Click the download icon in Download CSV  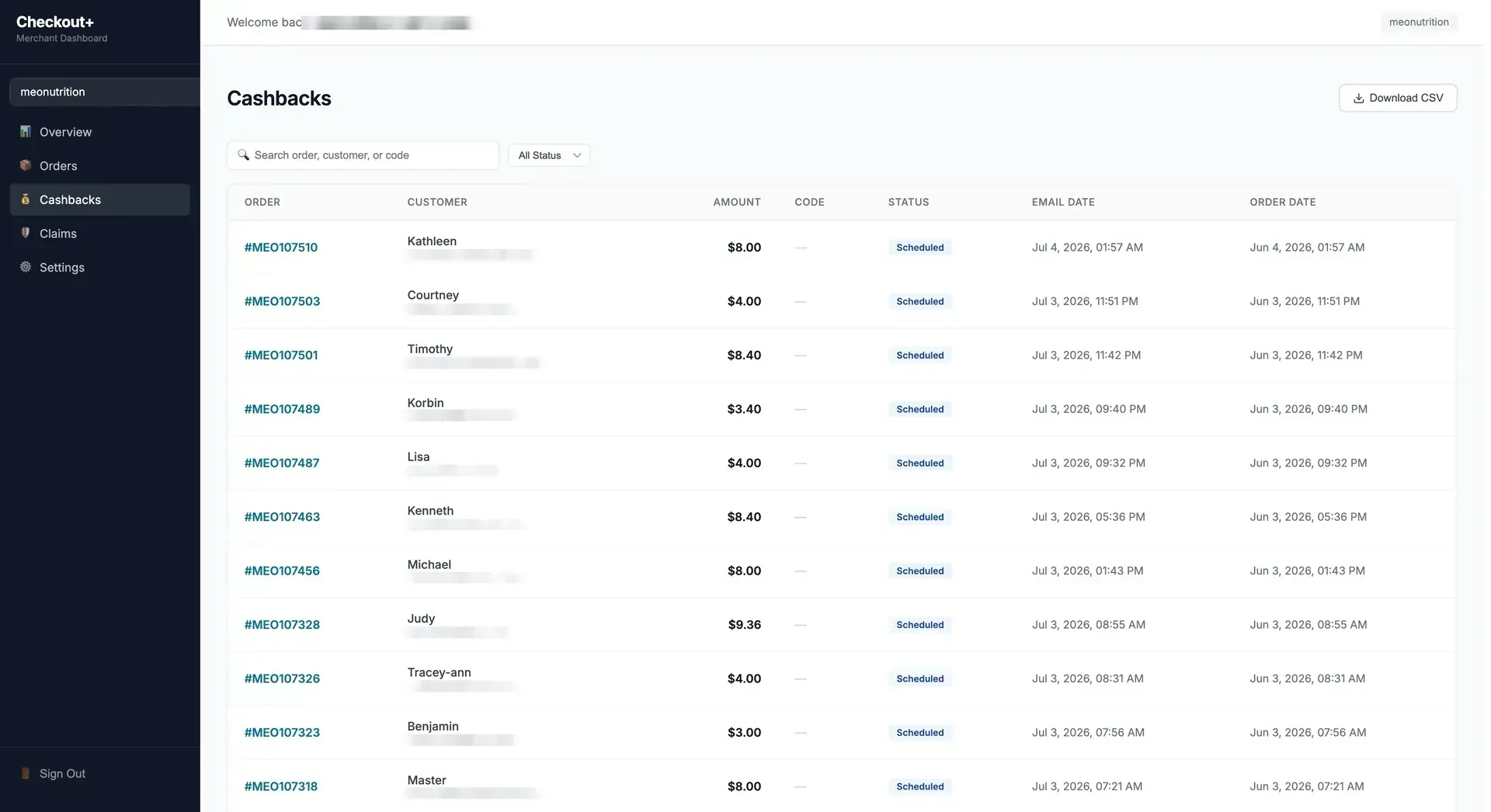(x=1358, y=99)
